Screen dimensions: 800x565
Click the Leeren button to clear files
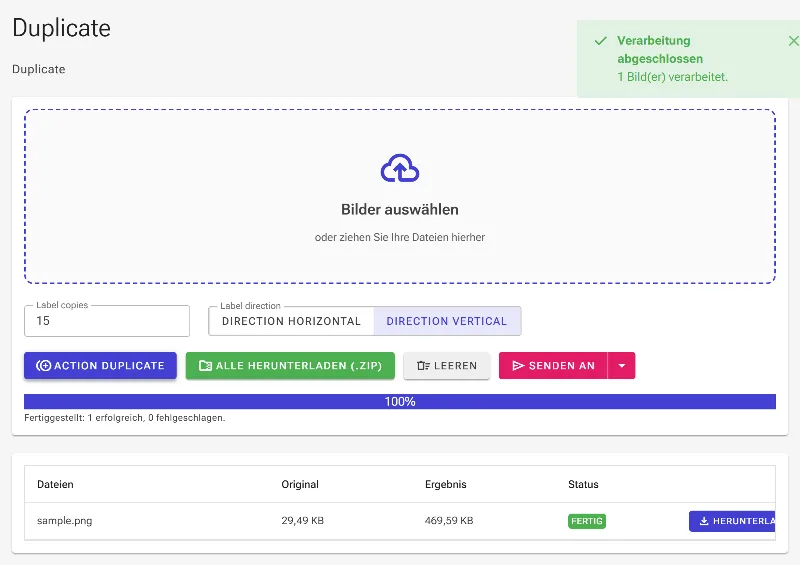click(446, 365)
